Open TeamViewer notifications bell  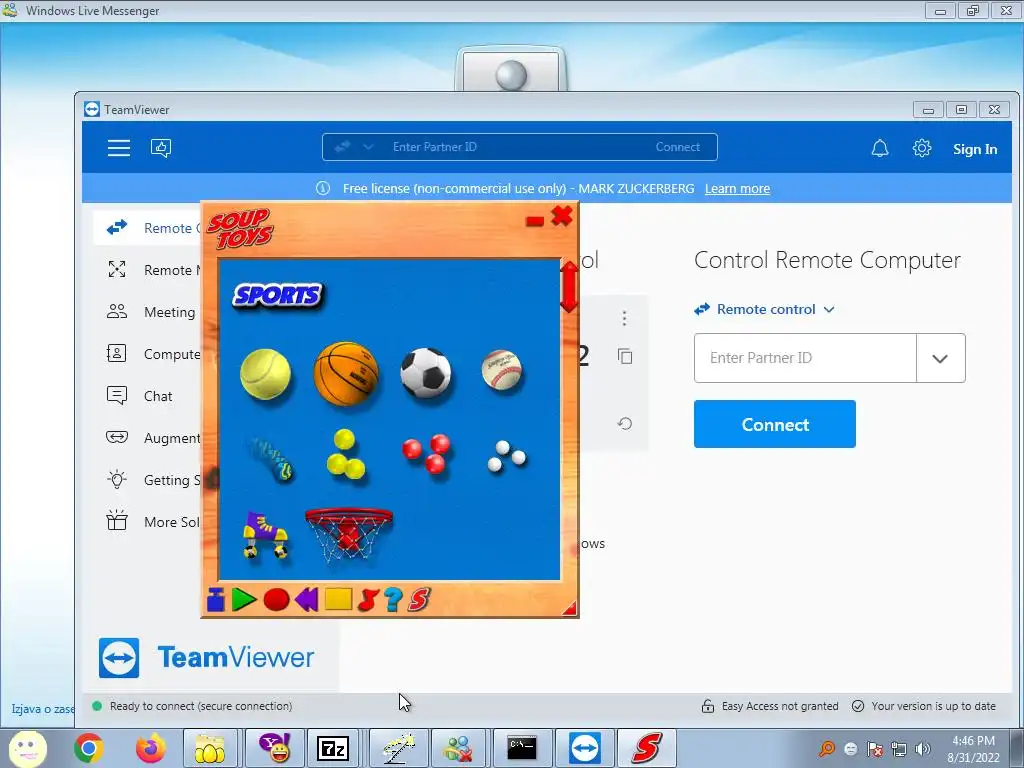pos(880,148)
